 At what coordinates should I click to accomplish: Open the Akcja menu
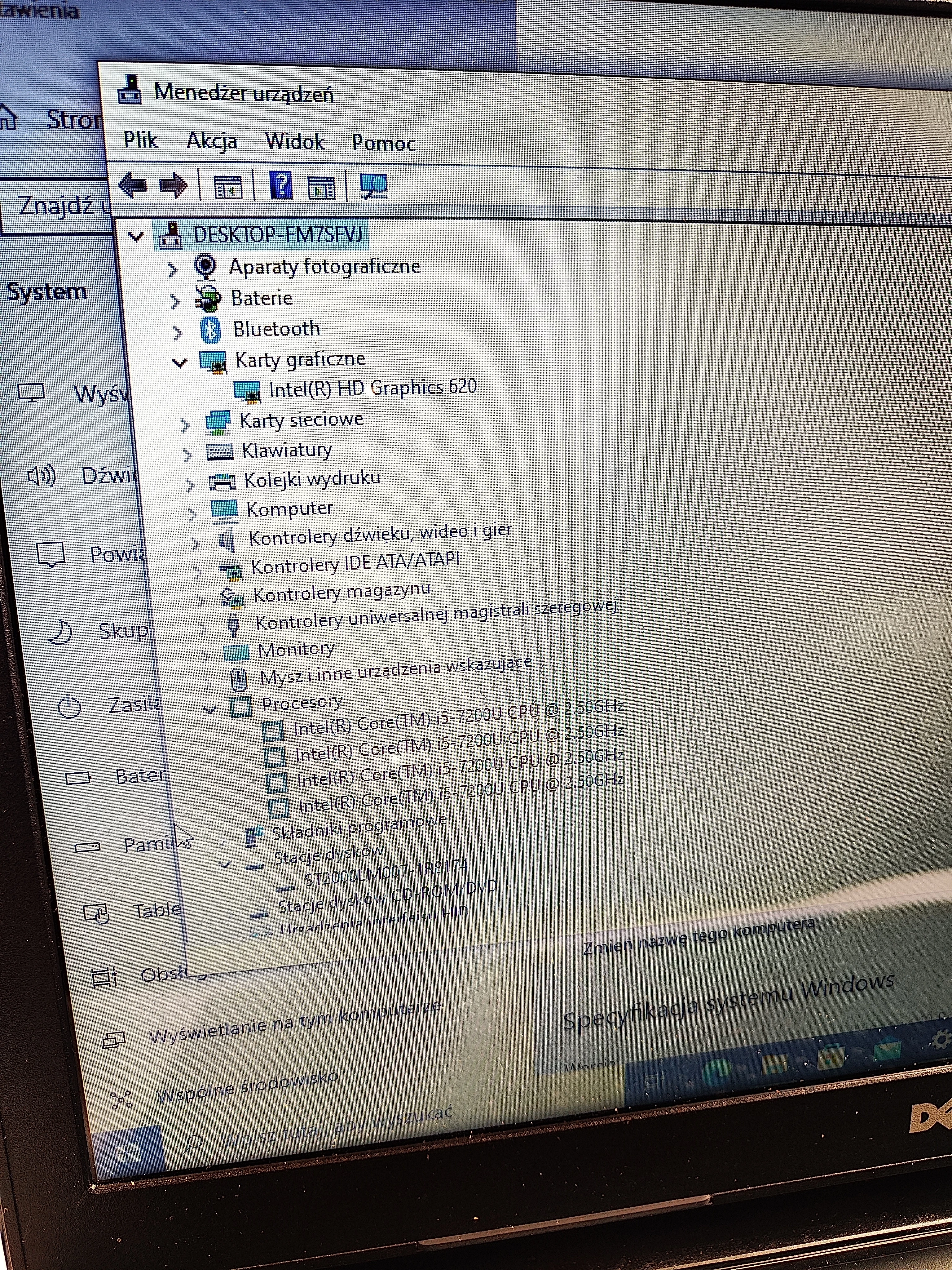coord(212,141)
